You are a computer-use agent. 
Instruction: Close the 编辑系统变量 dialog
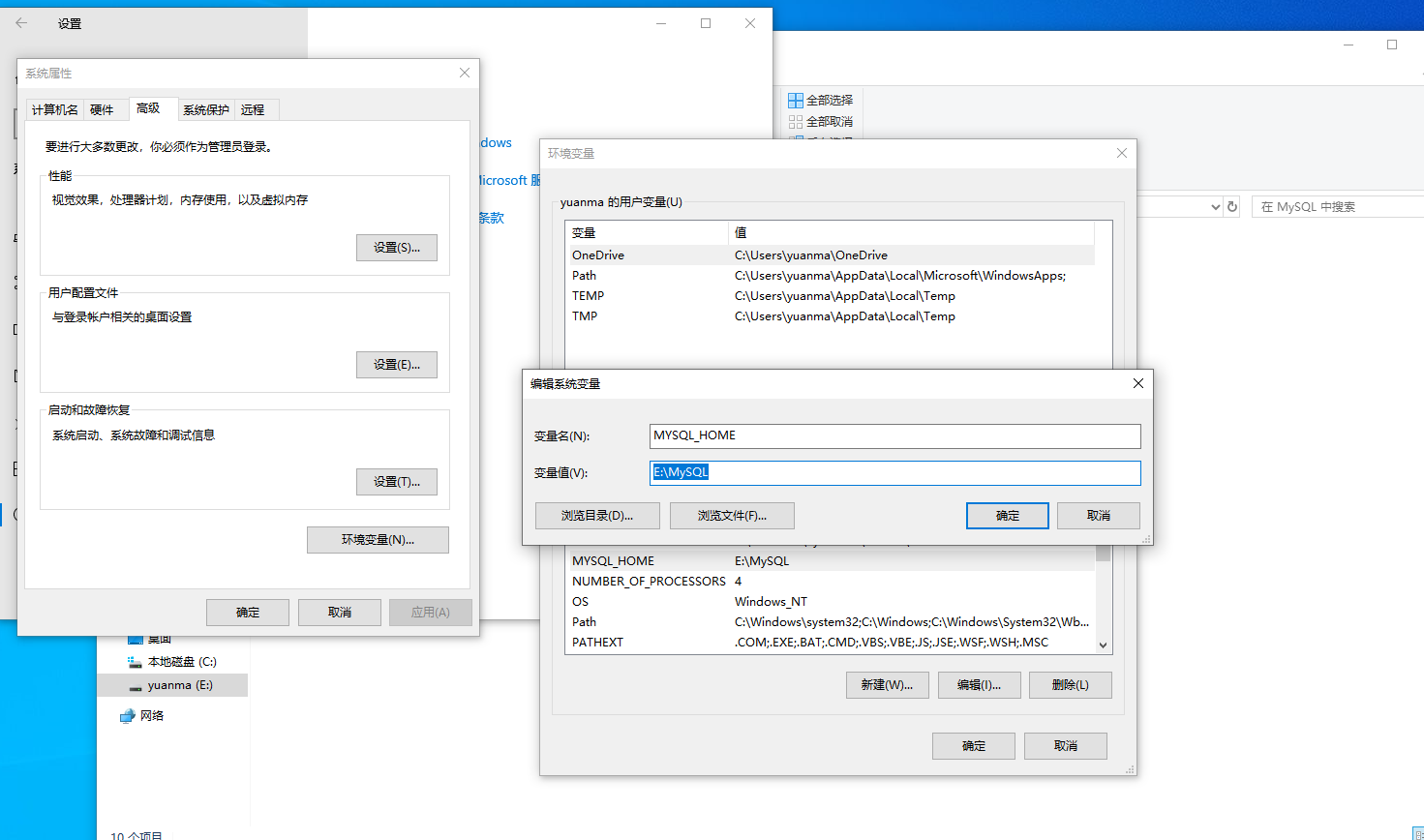pos(1138,383)
